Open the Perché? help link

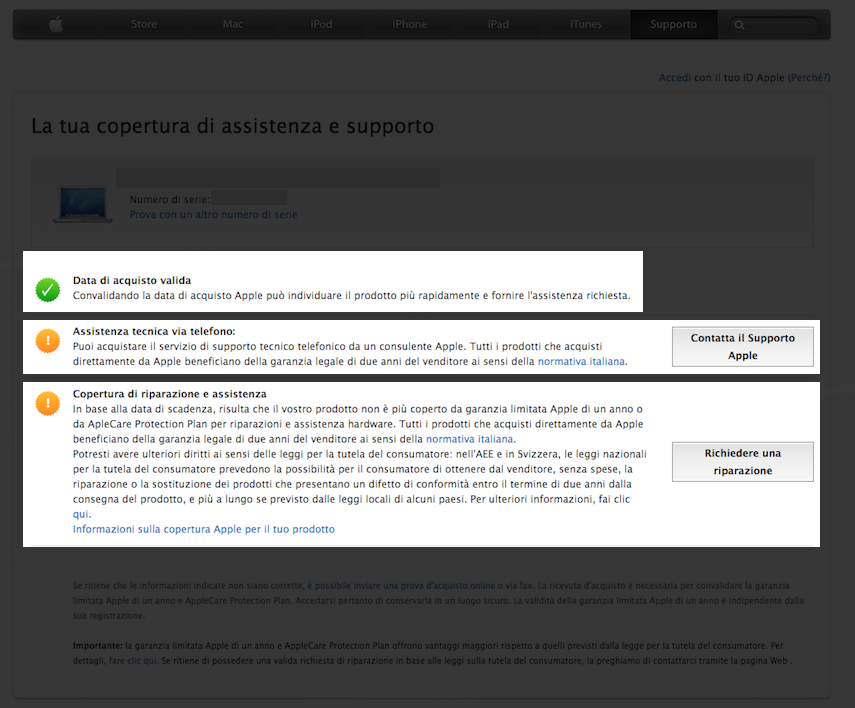coord(809,77)
